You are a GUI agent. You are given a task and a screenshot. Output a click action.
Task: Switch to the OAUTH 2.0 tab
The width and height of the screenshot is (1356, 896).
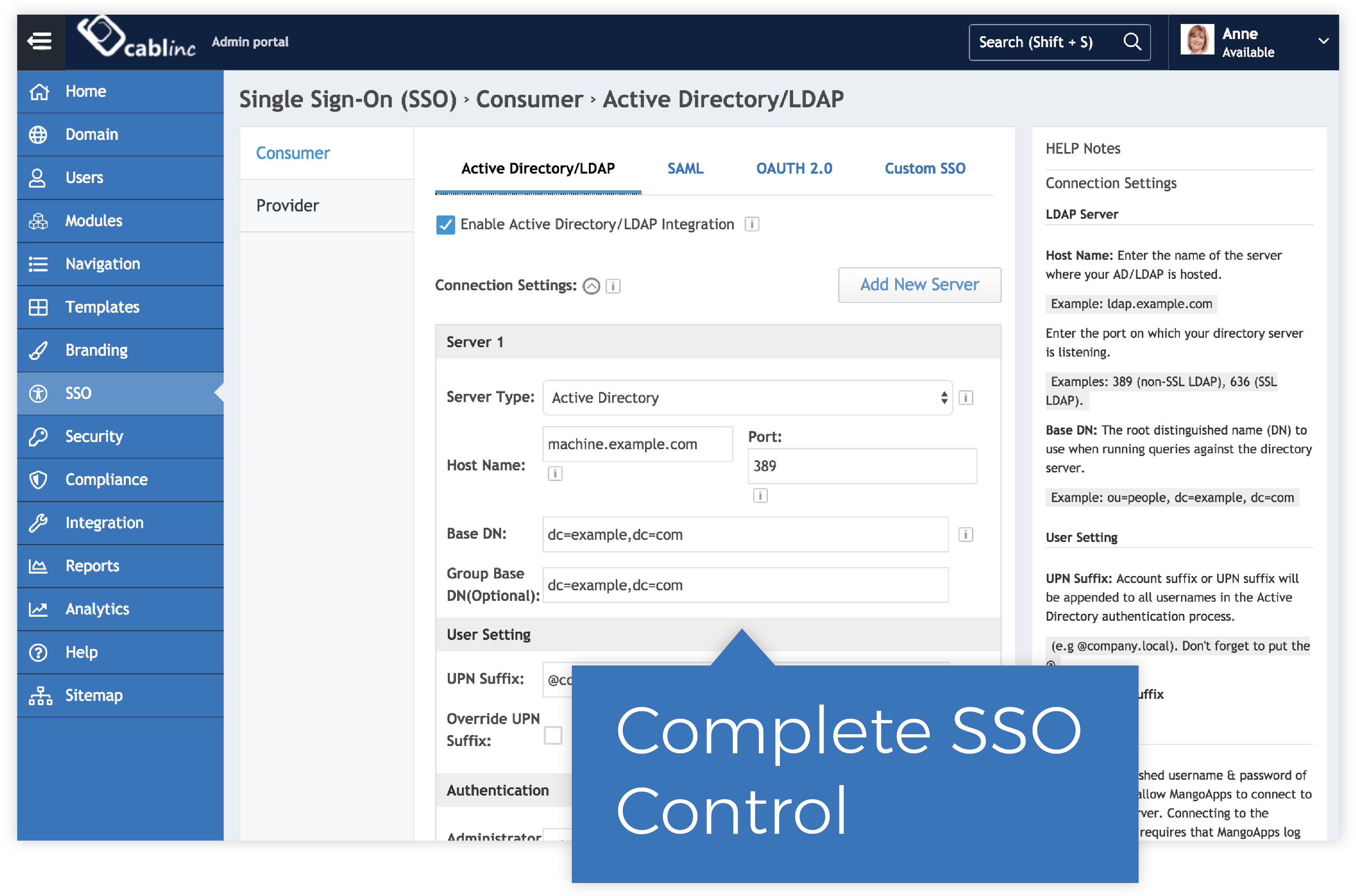pyautogui.click(x=794, y=169)
